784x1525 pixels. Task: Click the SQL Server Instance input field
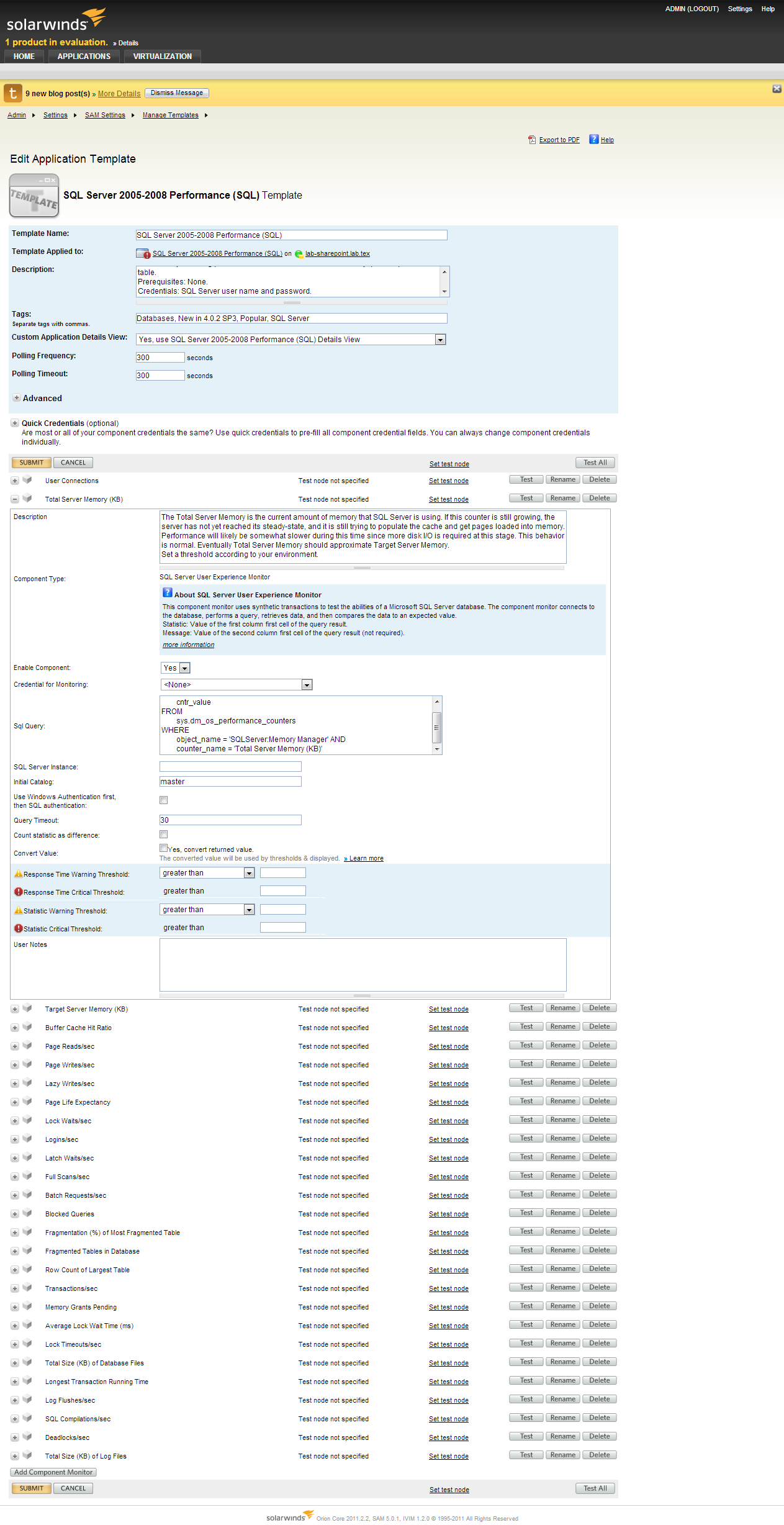(230, 767)
